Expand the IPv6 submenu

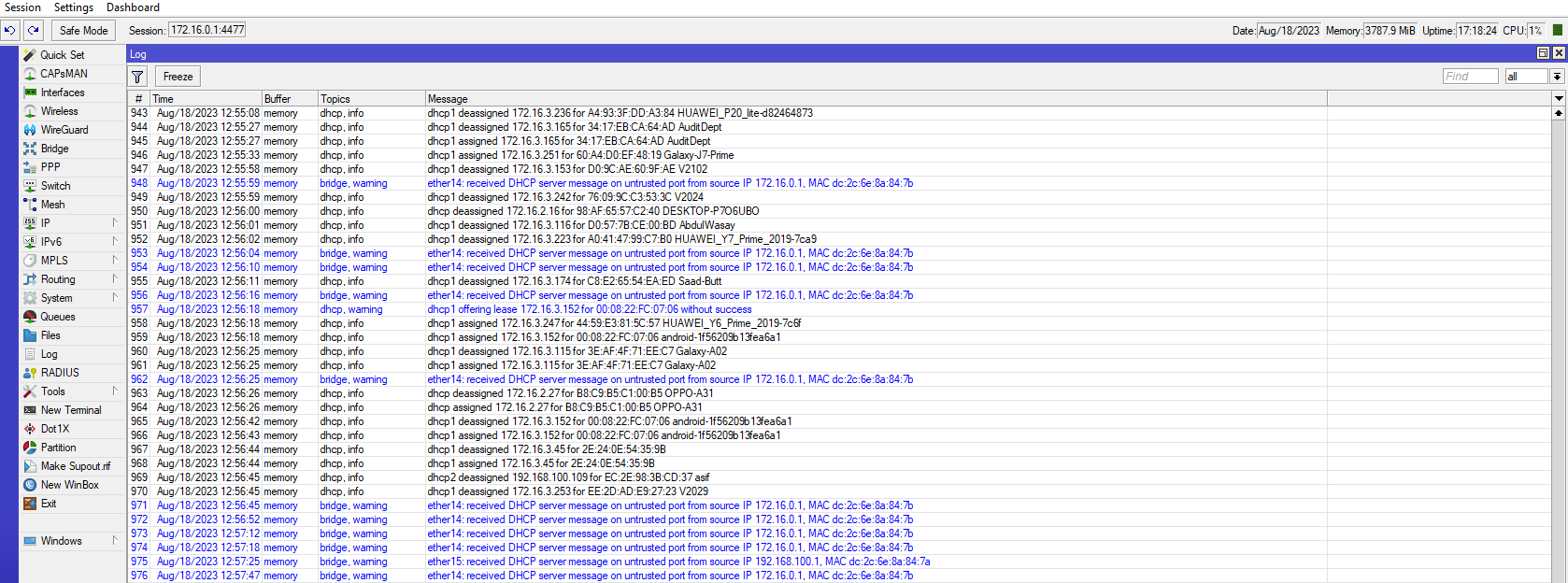point(115,242)
